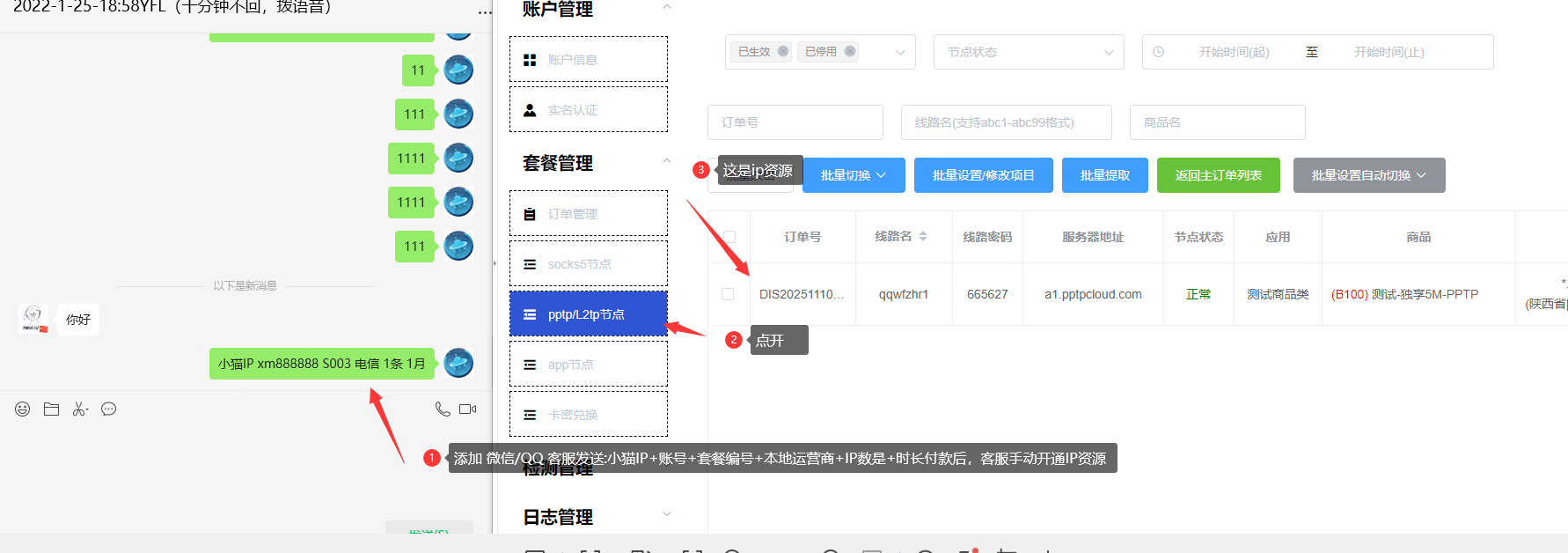Click the '11' chat message bubble

(418, 70)
